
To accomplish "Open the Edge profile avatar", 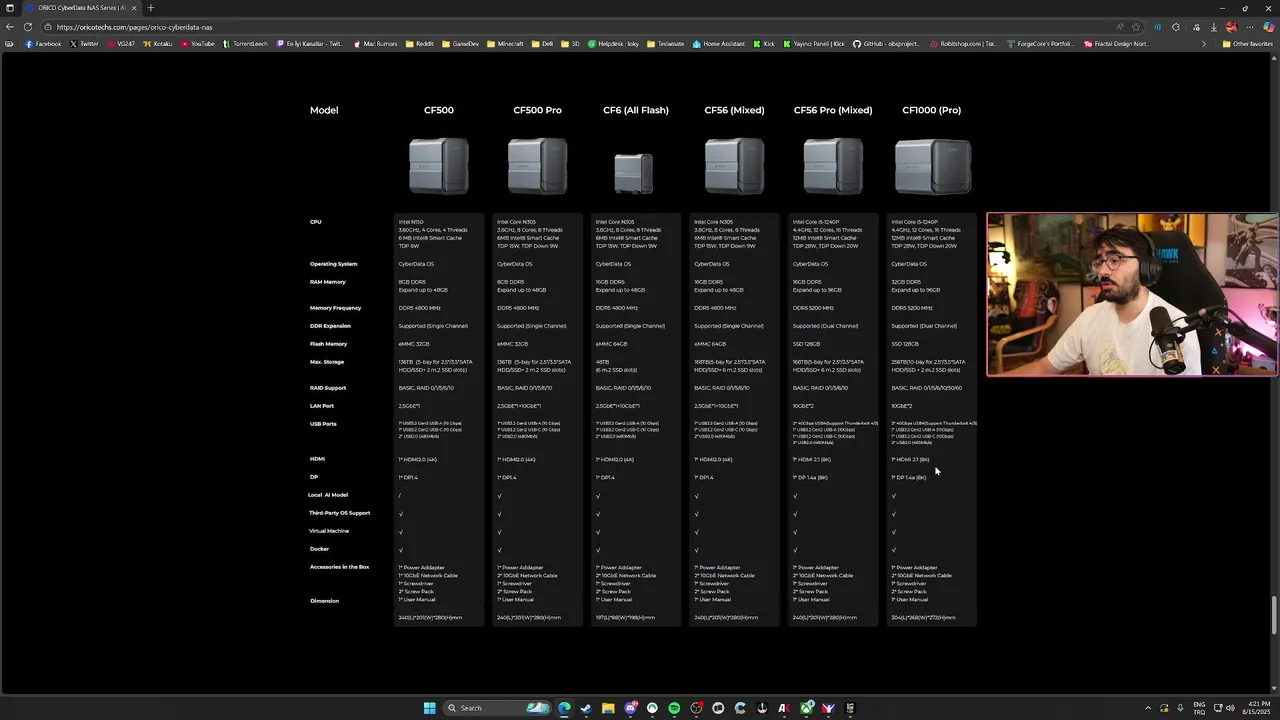I will coord(1232,27).
